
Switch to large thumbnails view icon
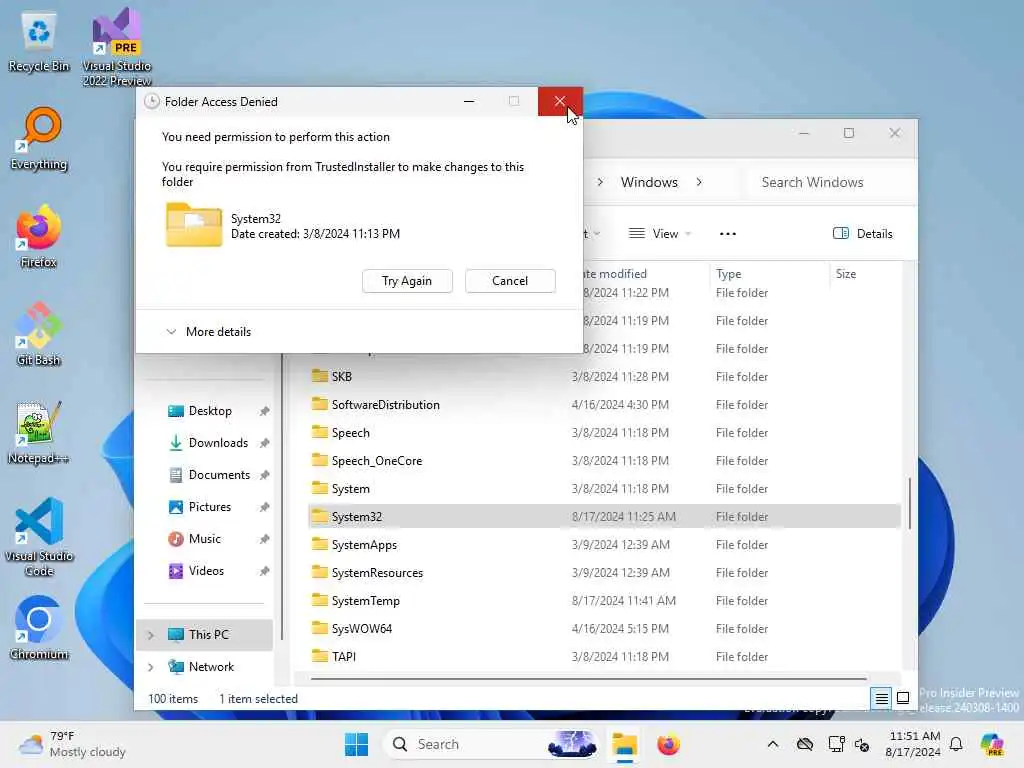pos(903,699)
